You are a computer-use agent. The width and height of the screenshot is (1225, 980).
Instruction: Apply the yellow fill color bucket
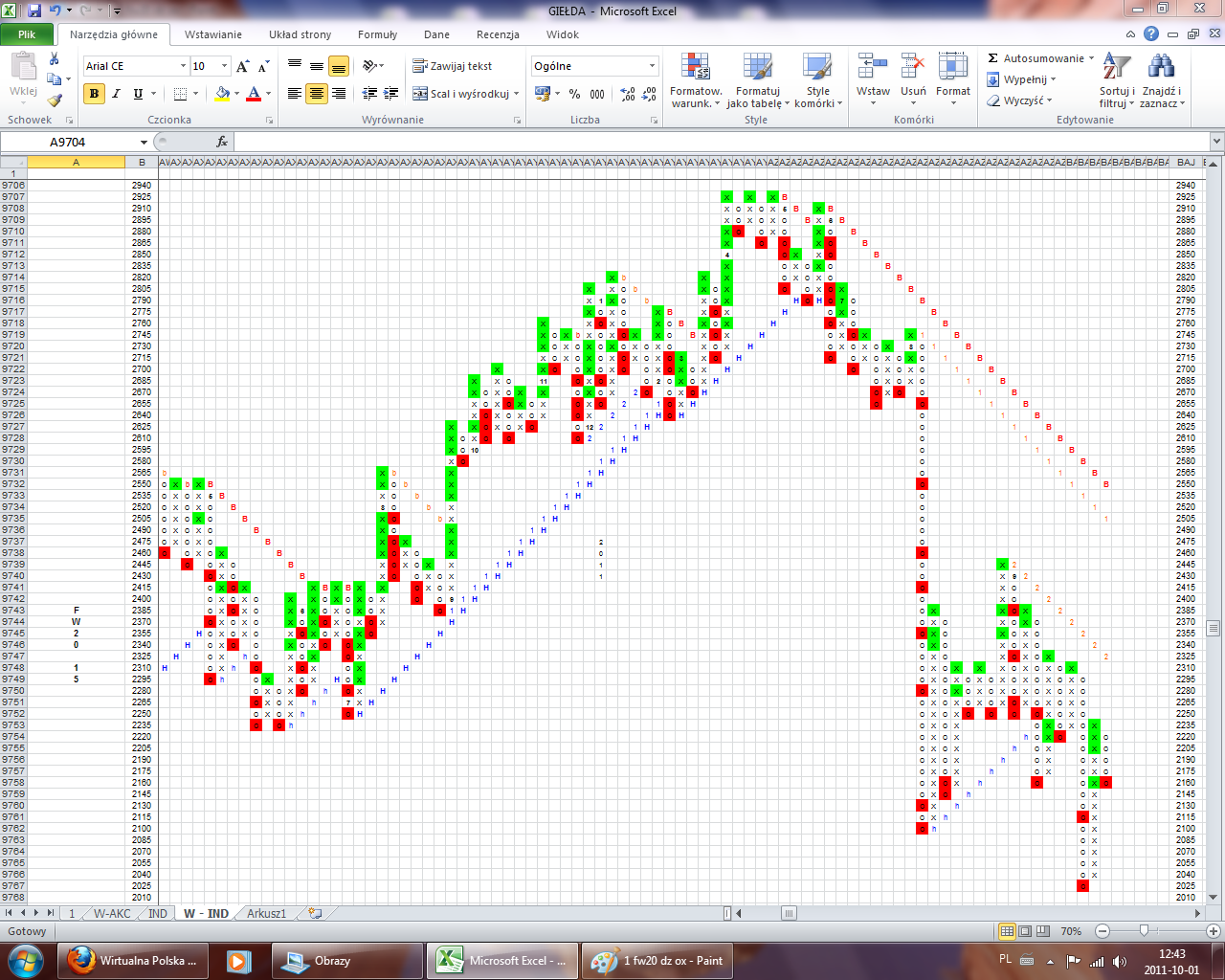click(222, 94)
